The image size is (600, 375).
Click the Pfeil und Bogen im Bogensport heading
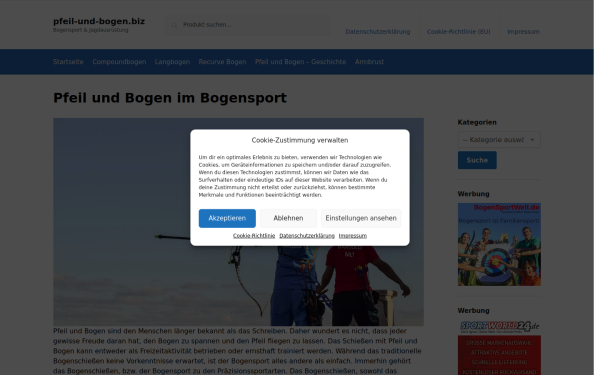(x=170, y=98)
